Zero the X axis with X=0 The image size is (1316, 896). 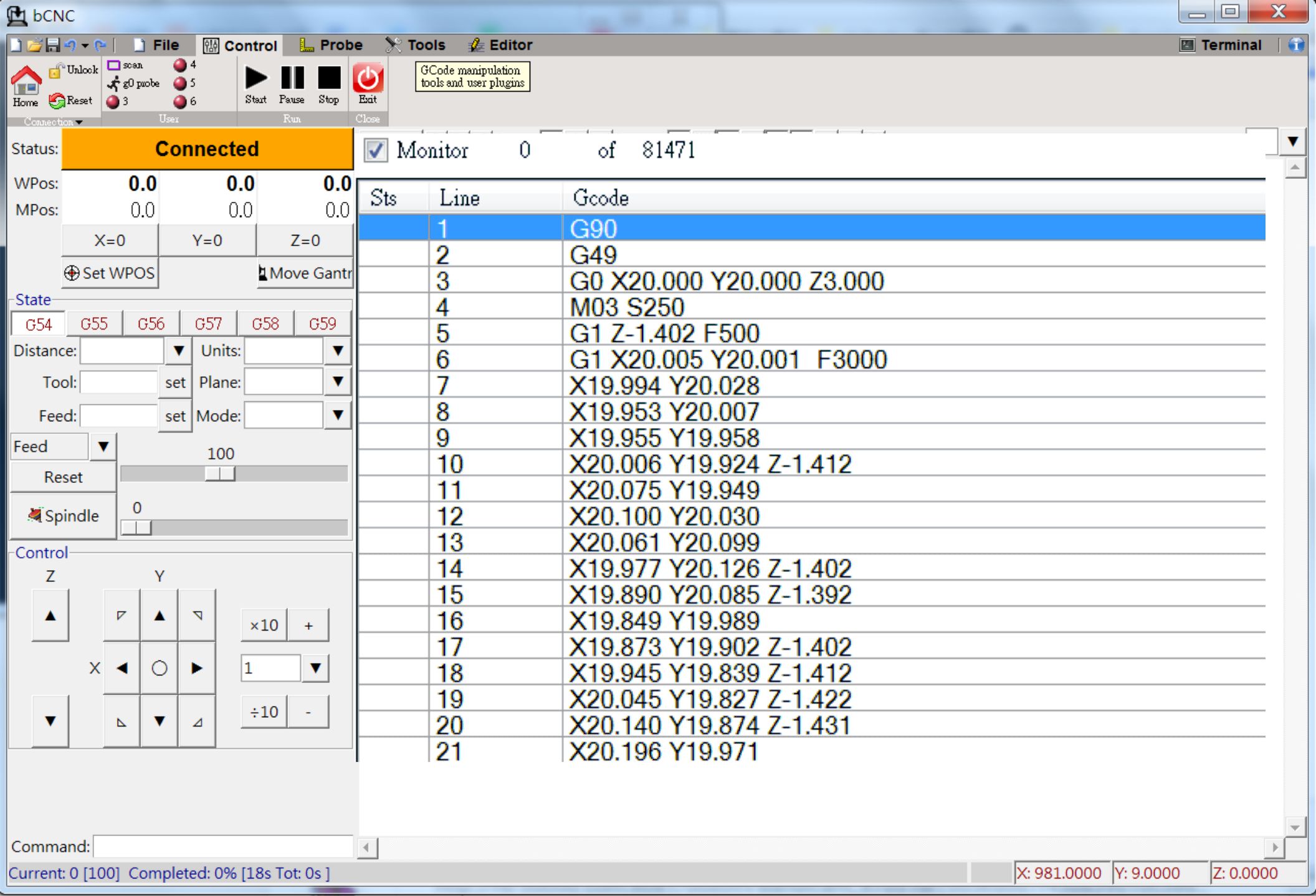[110, 241]
